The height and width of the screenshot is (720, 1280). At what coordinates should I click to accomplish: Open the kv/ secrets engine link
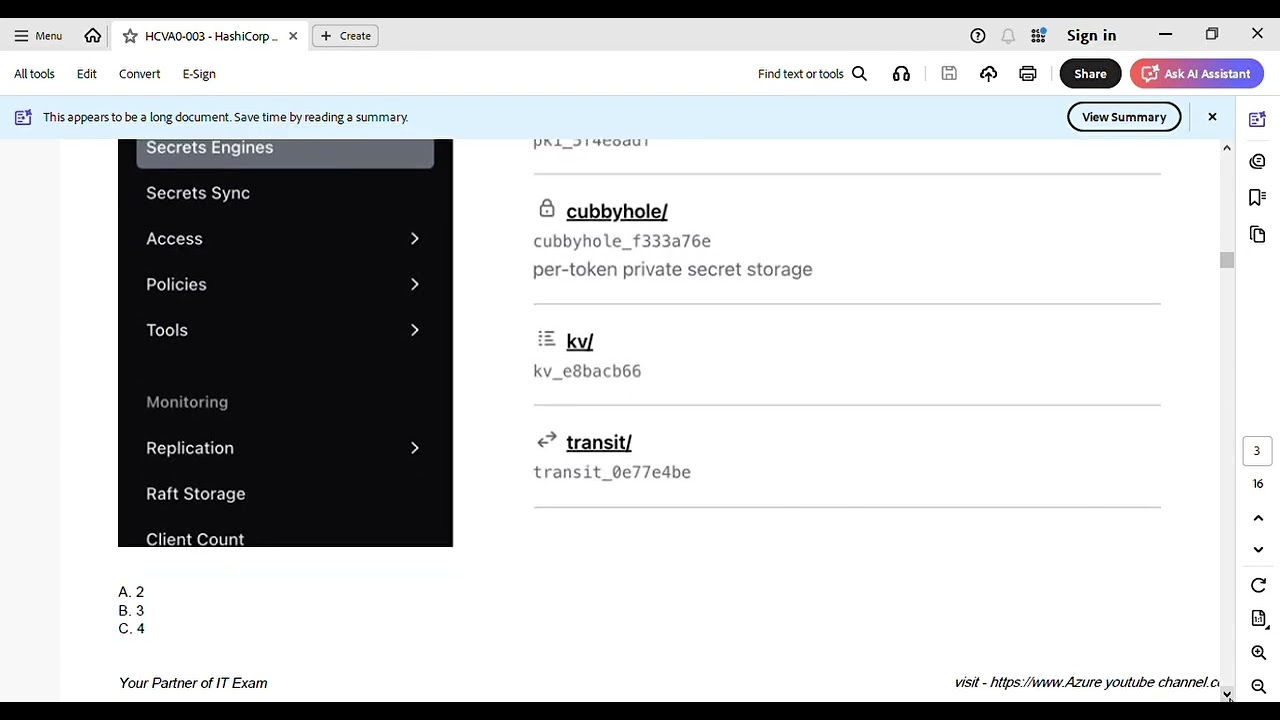580,341
